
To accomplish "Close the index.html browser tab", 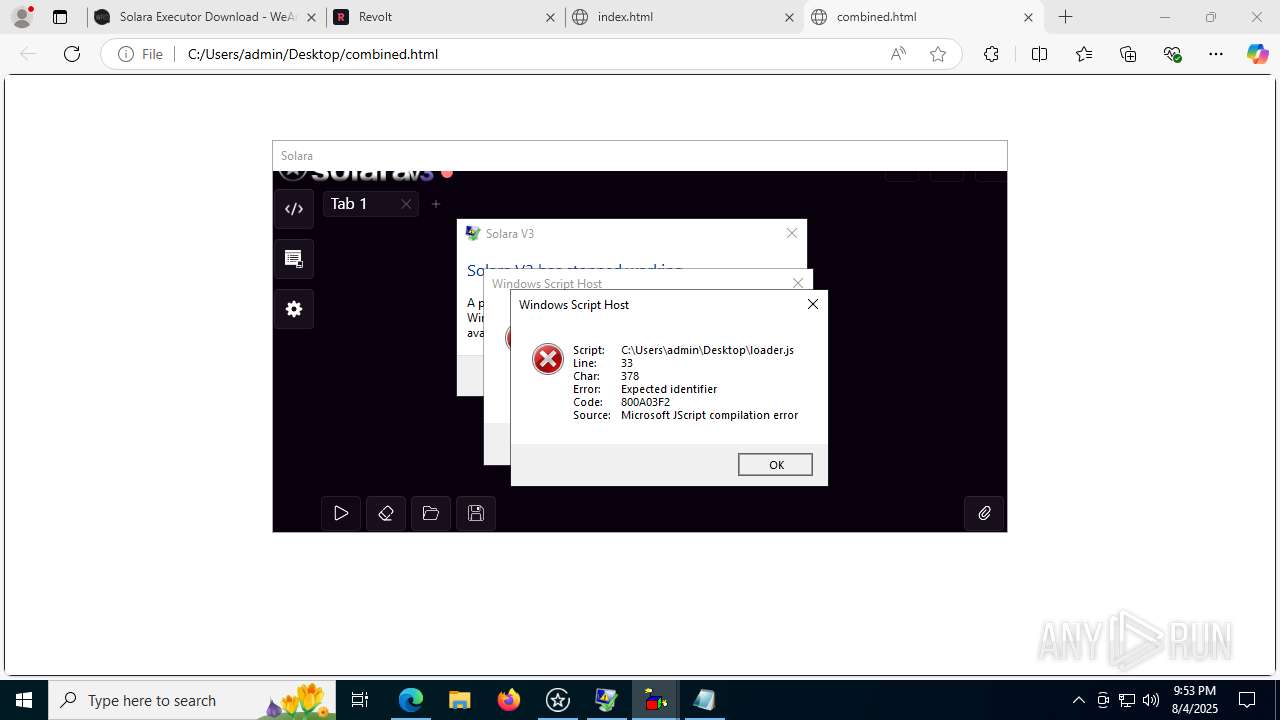I will pyautogui.click(x=789, y=17).
